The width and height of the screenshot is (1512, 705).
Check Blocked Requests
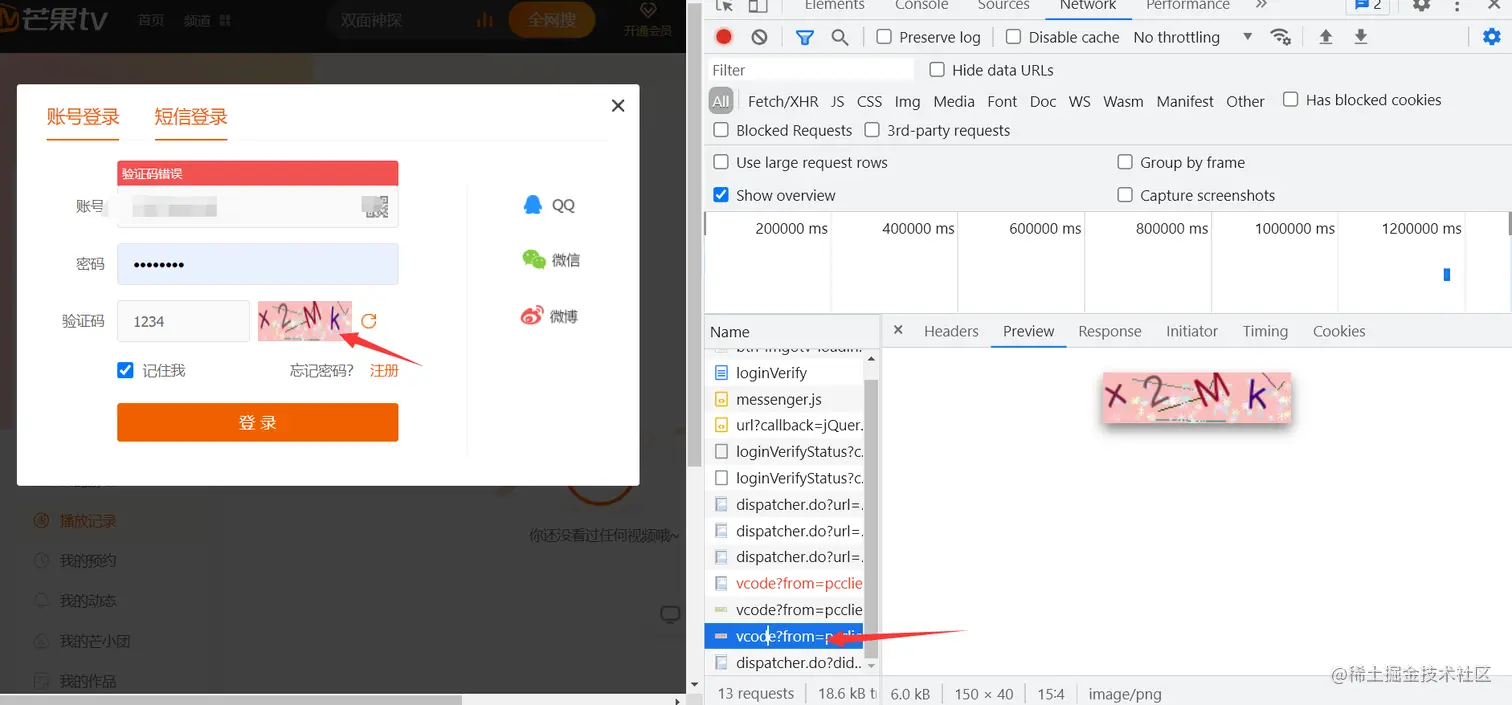(721, 130)
